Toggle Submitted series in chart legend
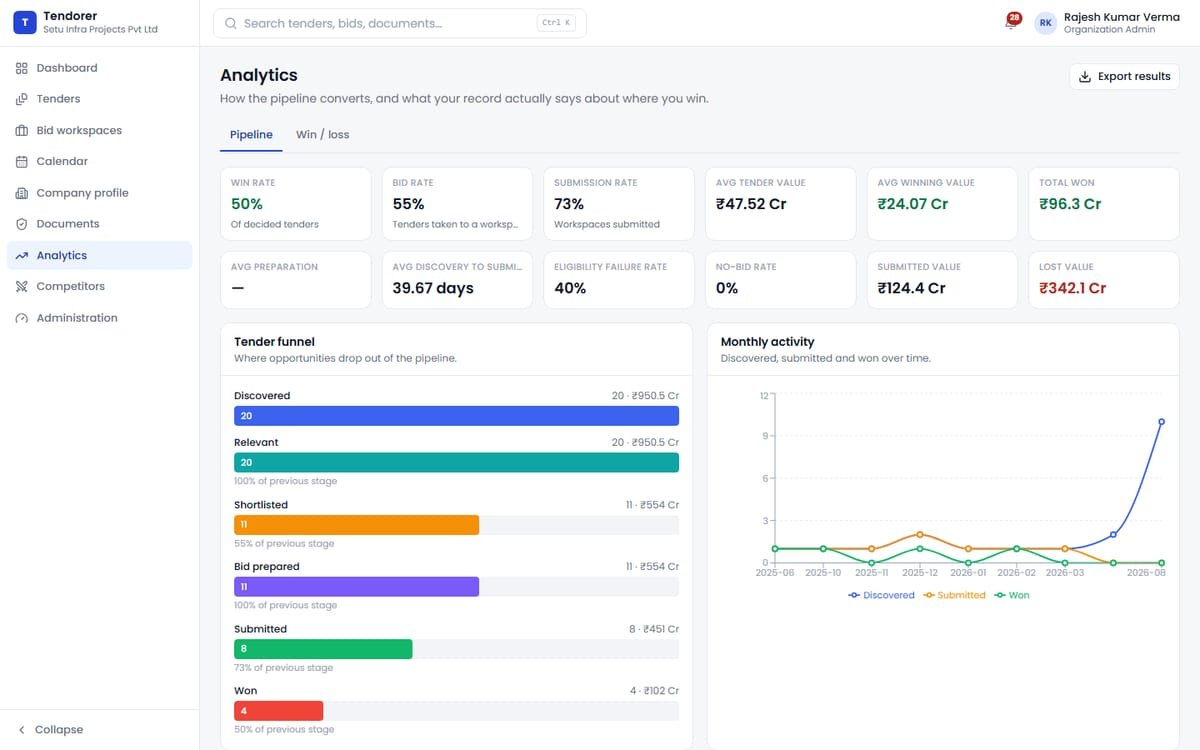This screenshot has height=750, width=1200. (x=954, y=595)
